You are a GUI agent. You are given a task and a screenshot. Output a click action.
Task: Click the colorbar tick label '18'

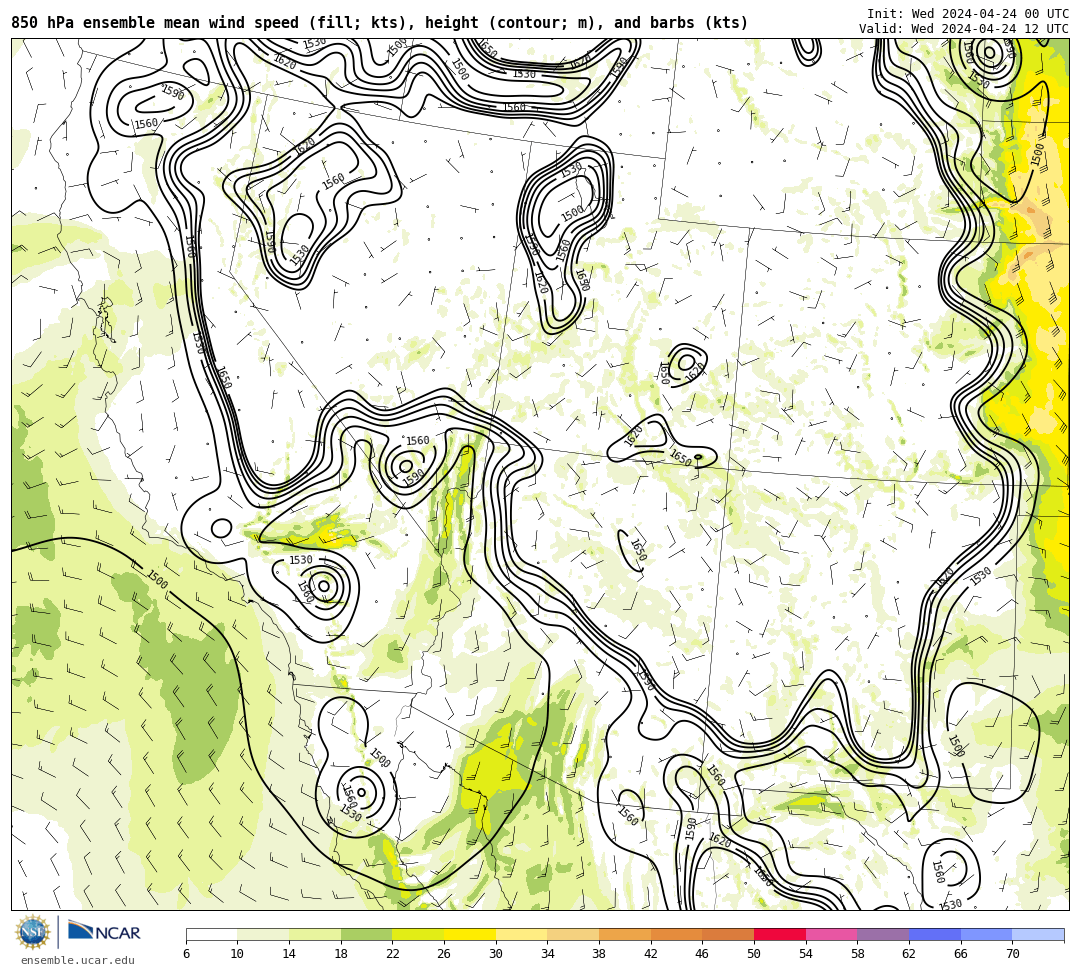click(340, 954)
